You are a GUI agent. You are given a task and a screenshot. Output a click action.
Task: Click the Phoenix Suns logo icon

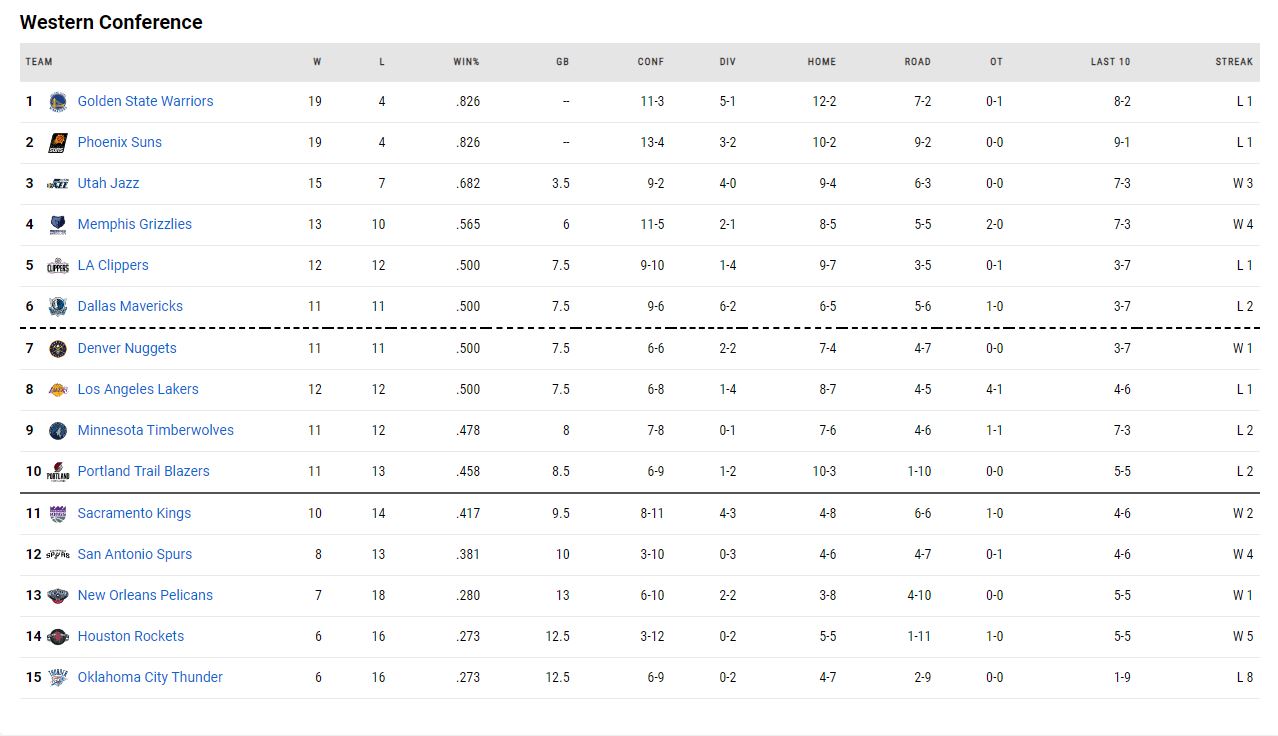click(x=58, y=142)
